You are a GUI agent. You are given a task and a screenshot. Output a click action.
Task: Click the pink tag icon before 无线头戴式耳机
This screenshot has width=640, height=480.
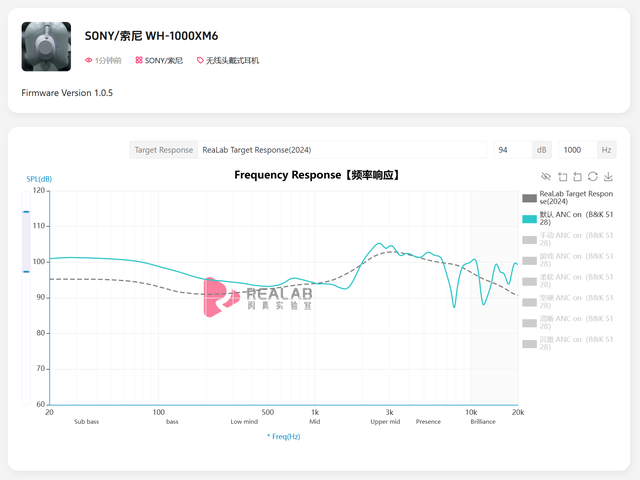click(x=200, y=60)
